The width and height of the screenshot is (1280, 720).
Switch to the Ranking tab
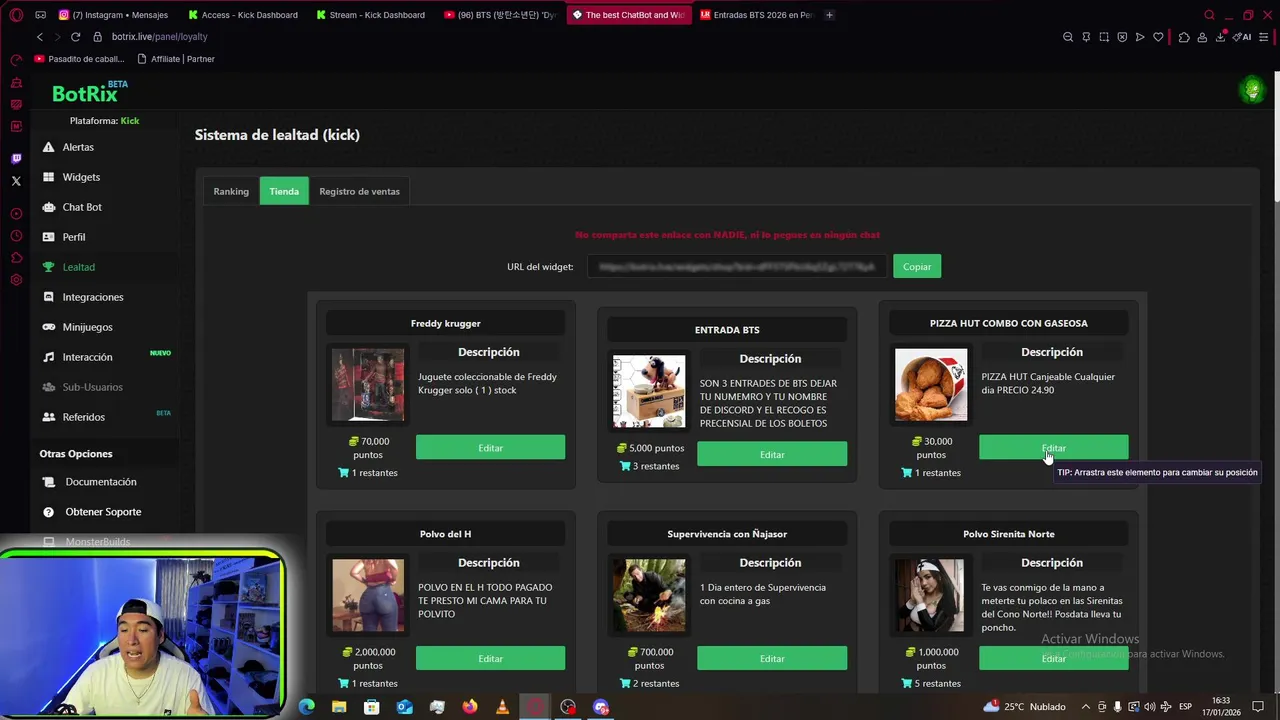click(231, 191)
